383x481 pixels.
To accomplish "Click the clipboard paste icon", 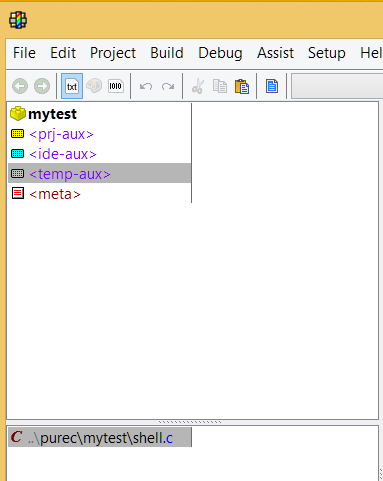I will pyautogui.click(x=242, y=86).
